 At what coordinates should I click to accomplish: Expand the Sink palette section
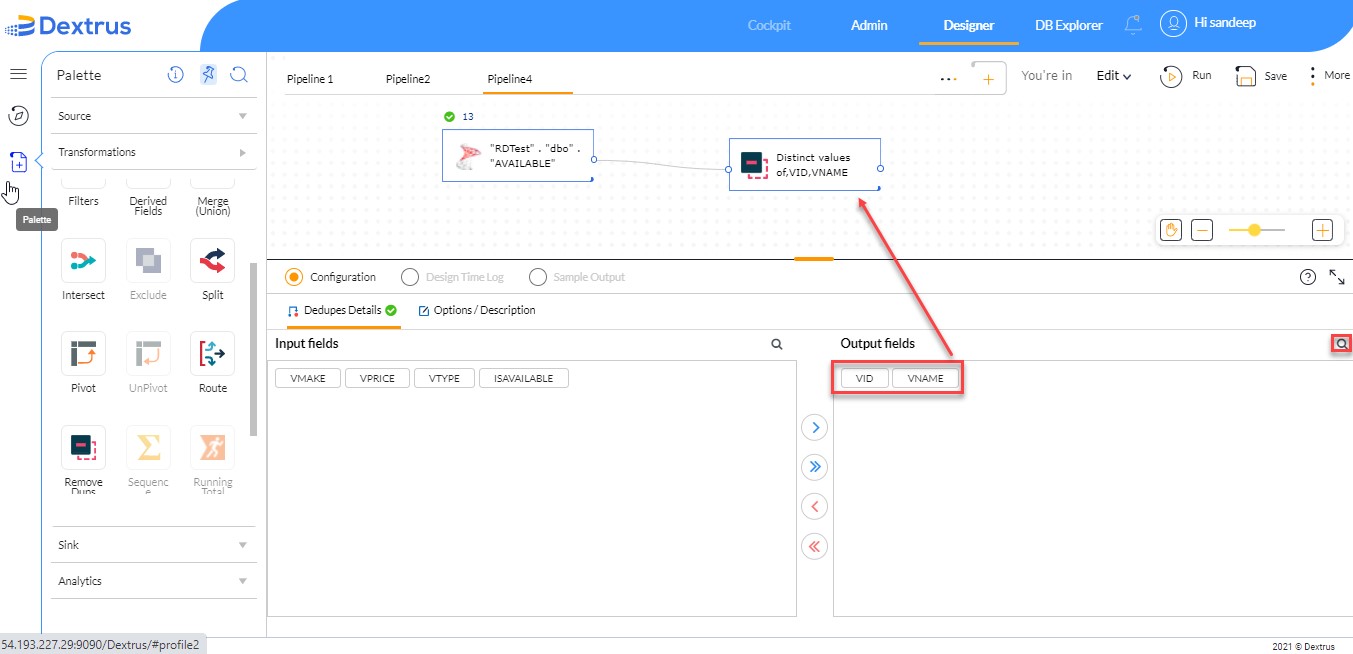pos(154,545)
